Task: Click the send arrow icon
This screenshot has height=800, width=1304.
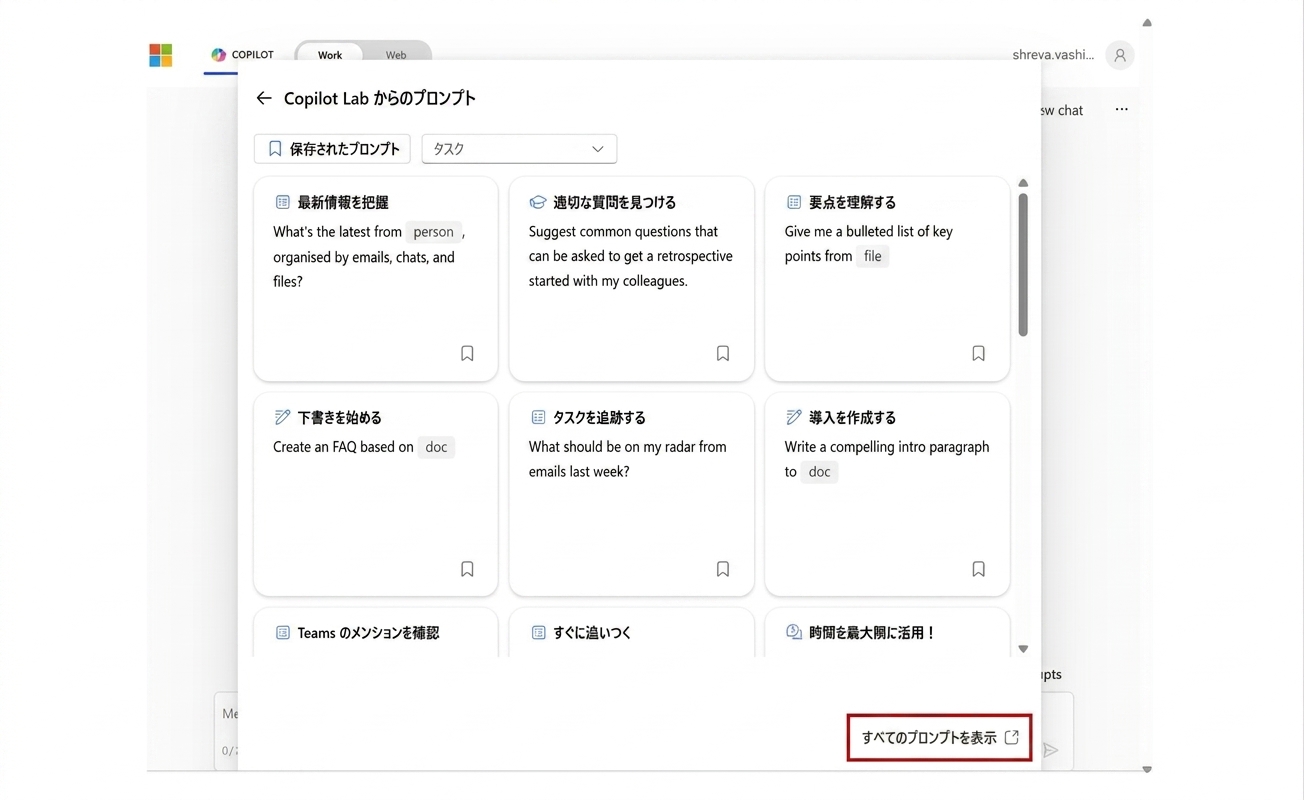Action: click(1050, 750)
